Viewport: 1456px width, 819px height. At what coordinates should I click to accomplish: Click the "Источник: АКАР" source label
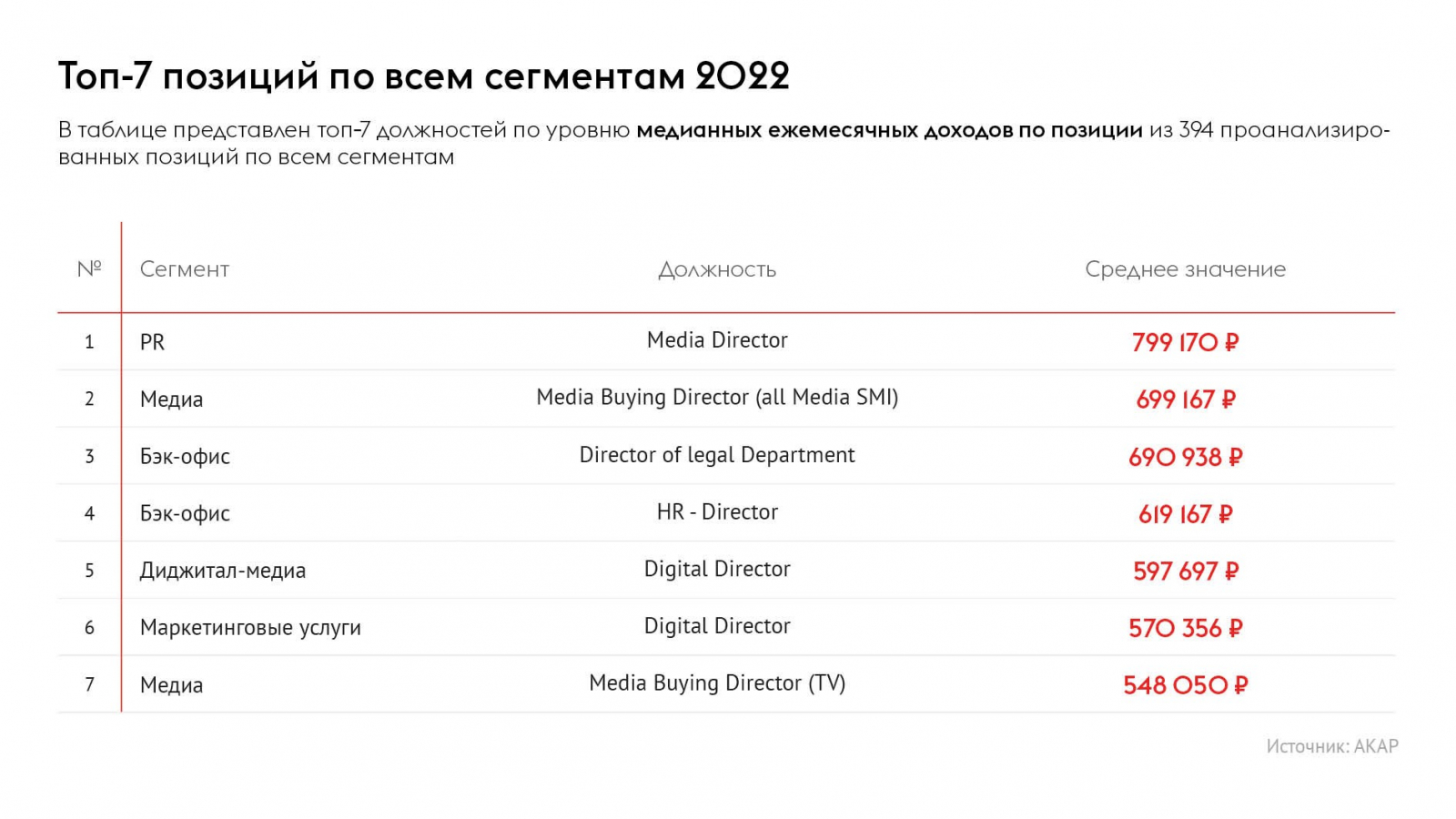pyautogui.click(x=1331, y=746)
